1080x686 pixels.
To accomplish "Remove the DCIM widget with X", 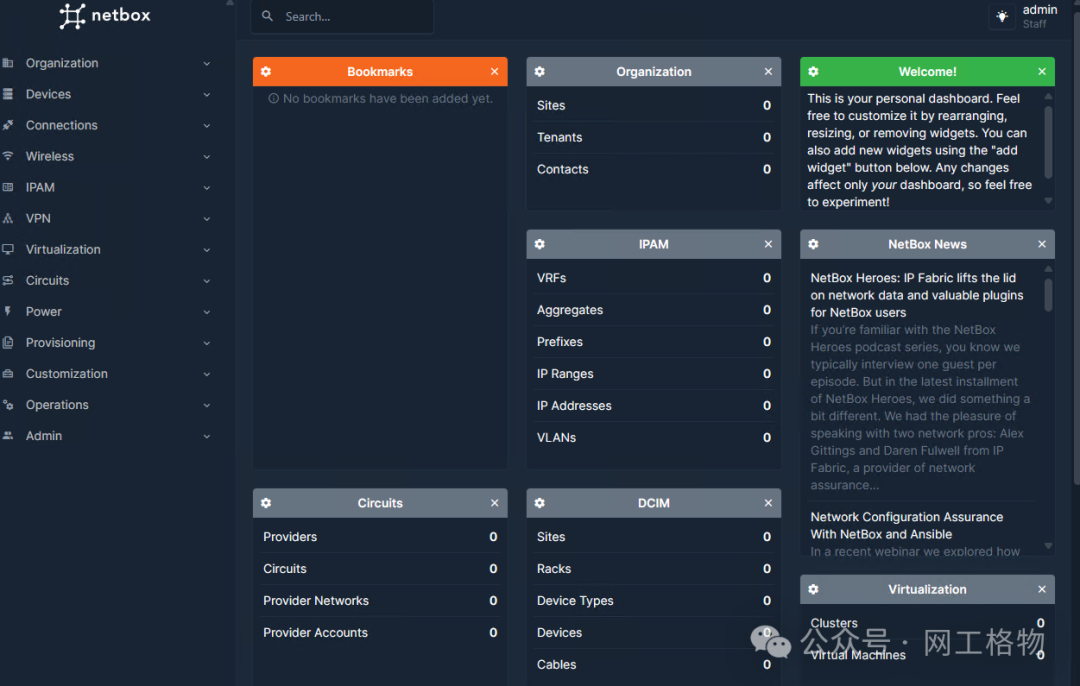I will pyautogui.click(x=768, y=503).
